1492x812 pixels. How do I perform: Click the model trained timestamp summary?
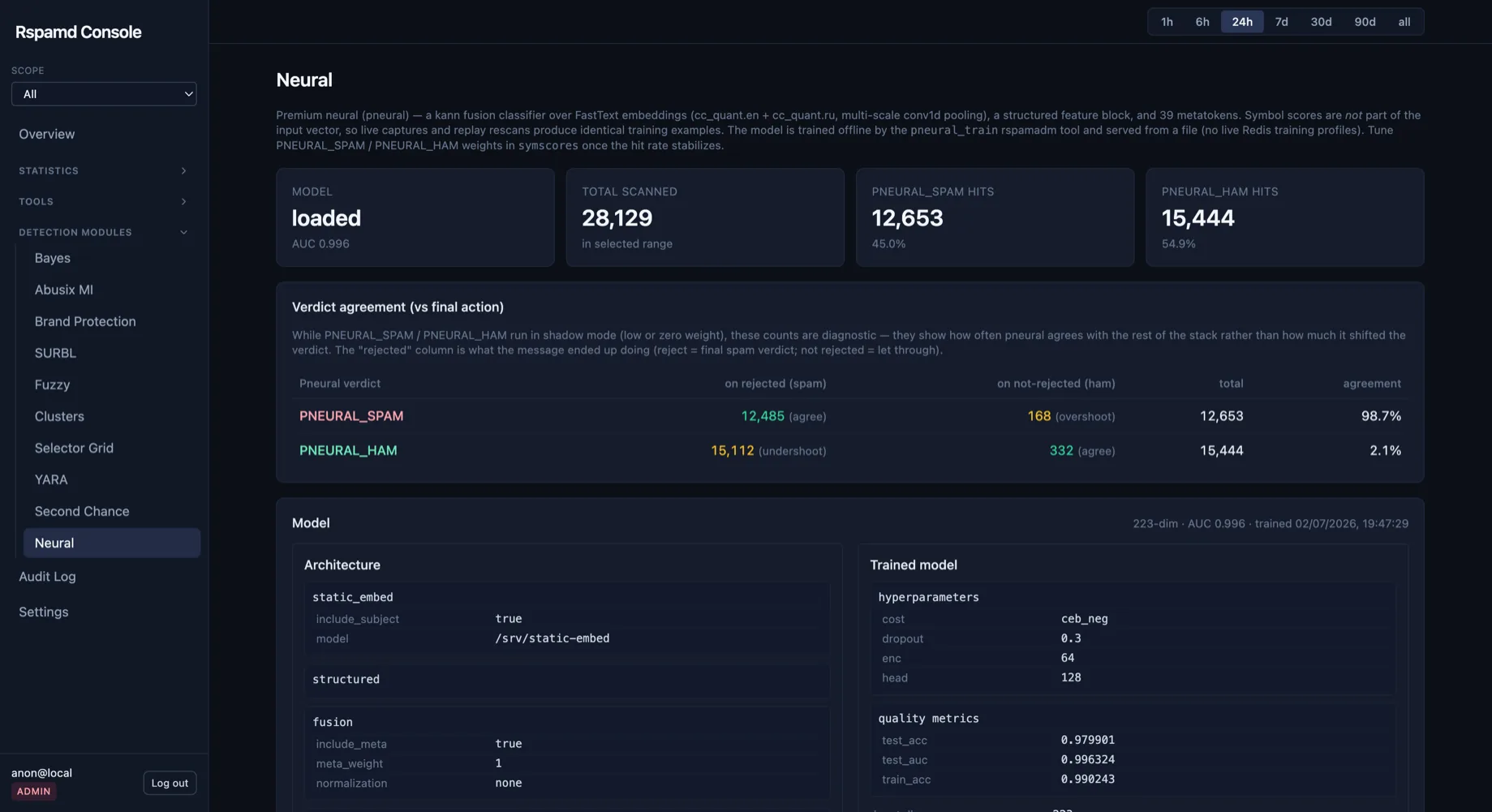pos(1271,524)
